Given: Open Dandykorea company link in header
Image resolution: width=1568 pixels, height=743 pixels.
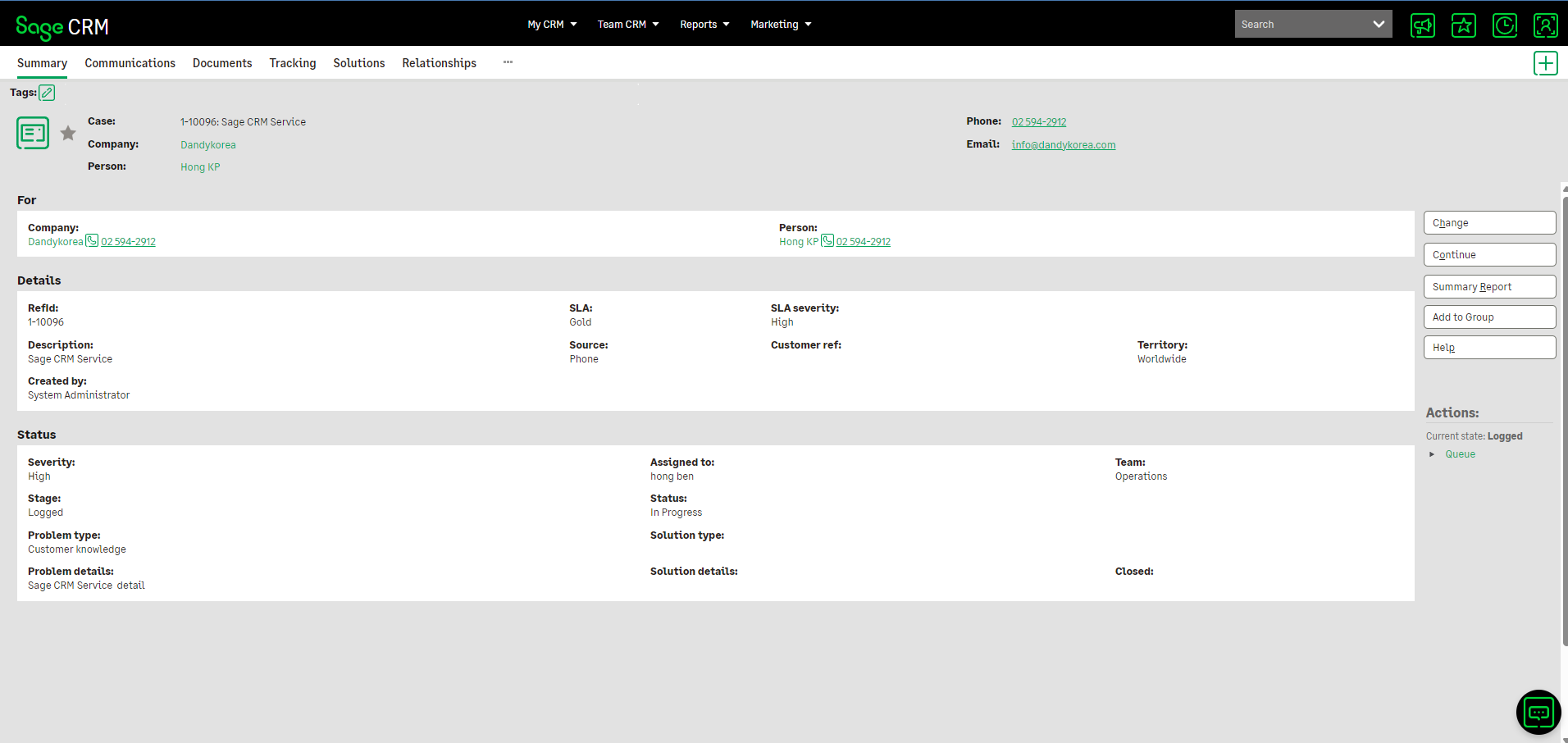Looking at the screenshot, I should click(x=208, y=145).
